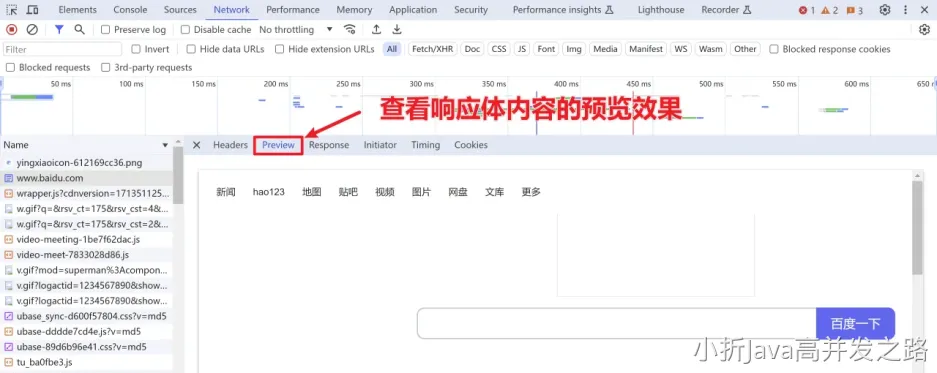Stop recording network log

(11, 29)
